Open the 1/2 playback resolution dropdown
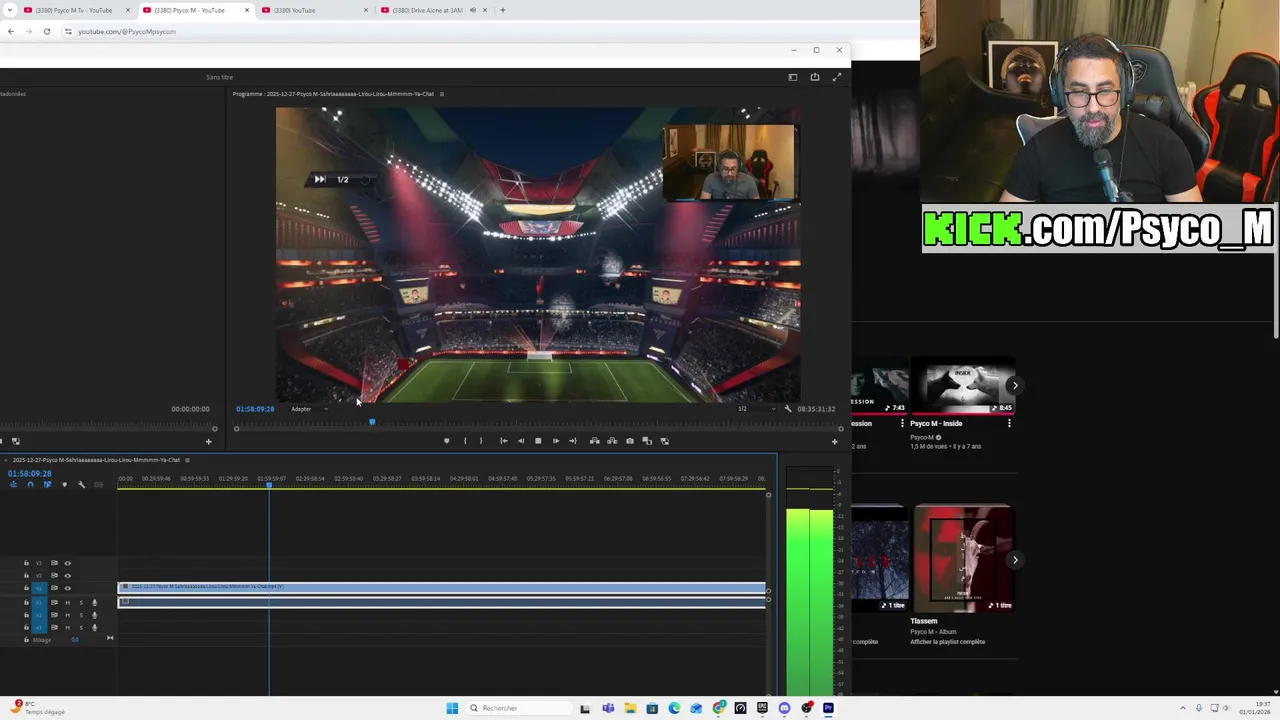1280x720 pixels. 755,409
